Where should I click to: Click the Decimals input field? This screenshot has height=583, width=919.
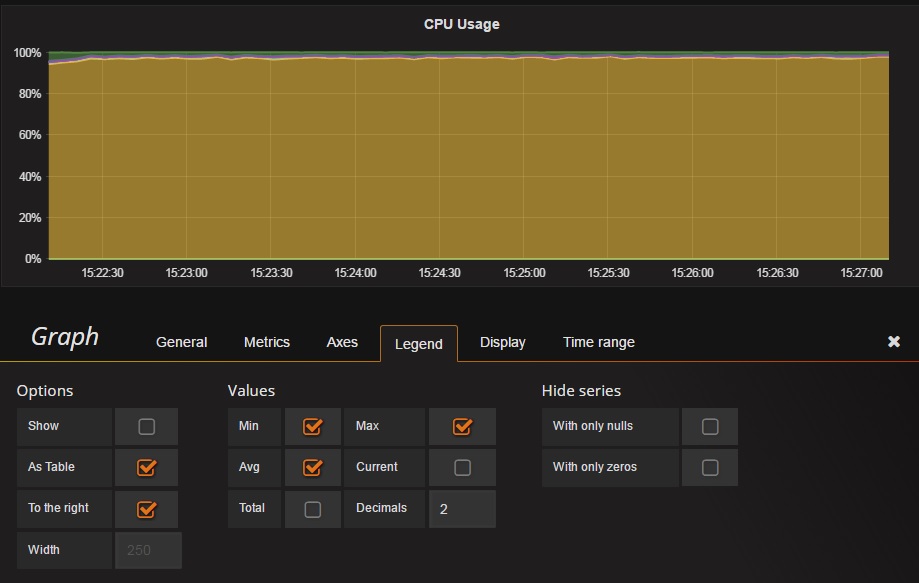pos(462,509)
